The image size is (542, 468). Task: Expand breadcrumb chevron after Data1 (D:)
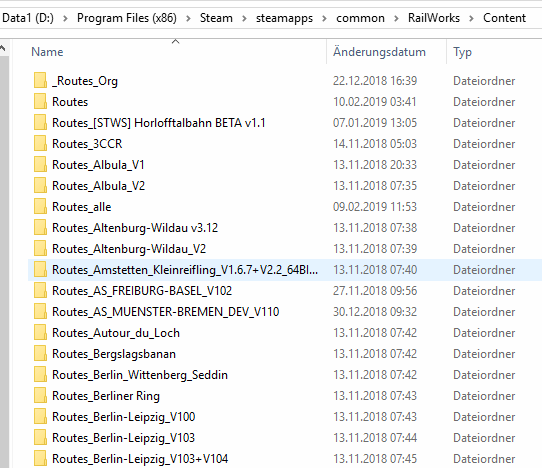click(65, 18)
